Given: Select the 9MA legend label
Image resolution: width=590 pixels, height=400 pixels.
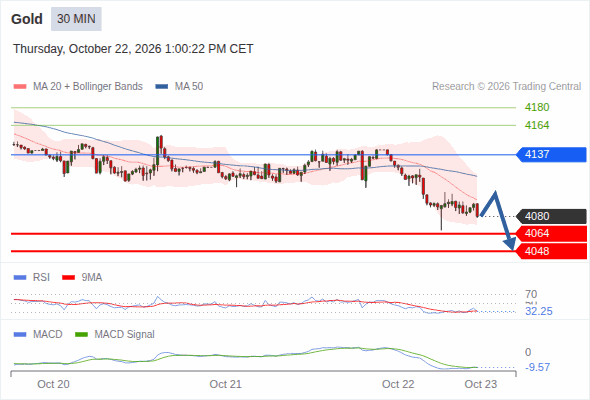Looking at the screenshot, I should point(92,278).
